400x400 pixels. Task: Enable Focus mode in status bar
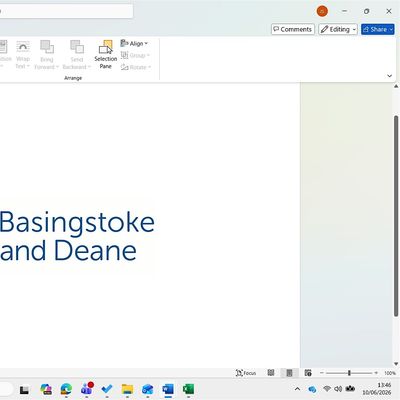tap(246, 373)
